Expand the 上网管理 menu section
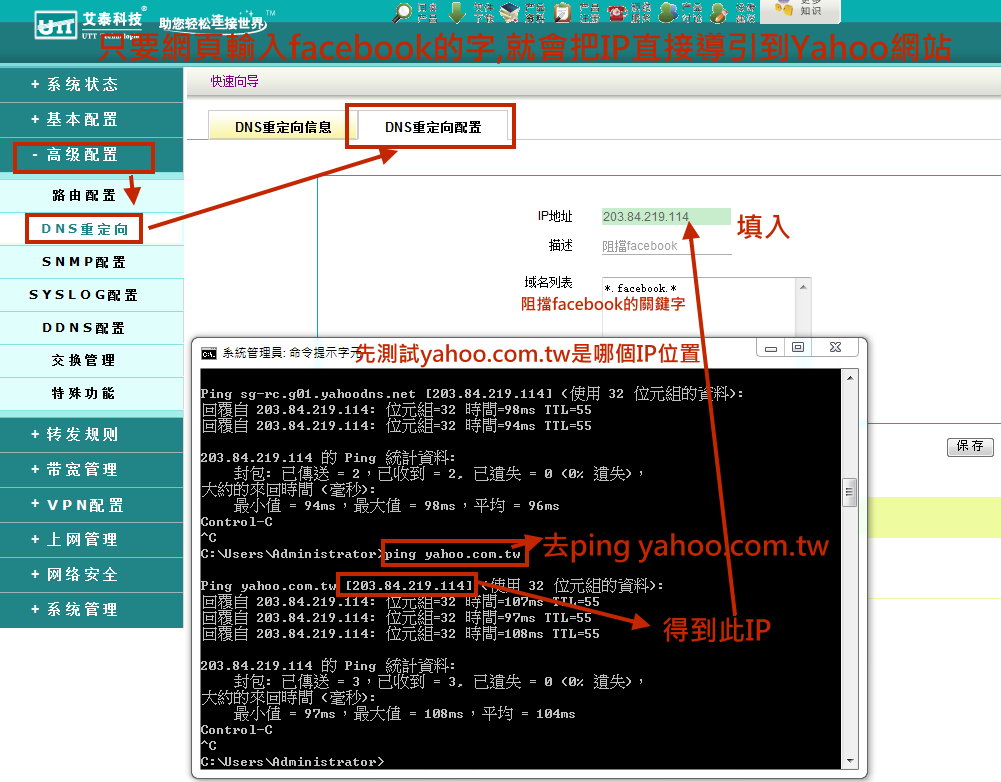Screen dimensions: 1001x782 point(91,539)
